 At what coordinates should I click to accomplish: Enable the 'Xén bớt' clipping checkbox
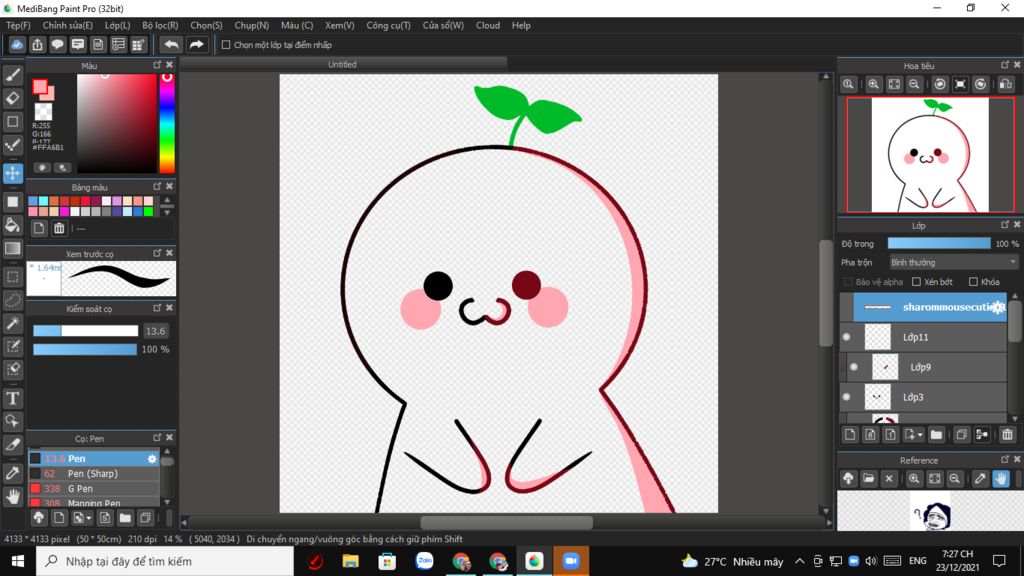point(916,281)
